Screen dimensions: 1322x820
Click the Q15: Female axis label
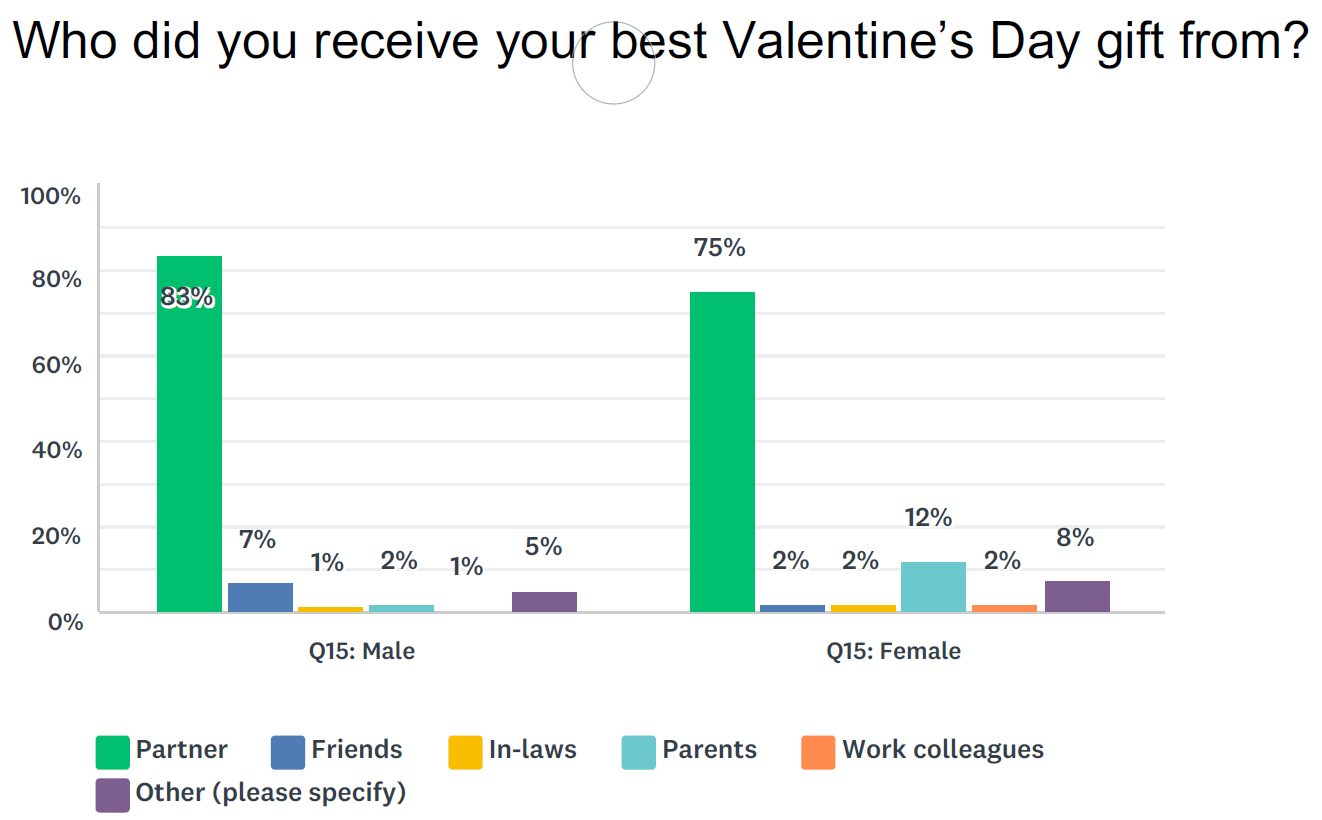coord(893,651)
